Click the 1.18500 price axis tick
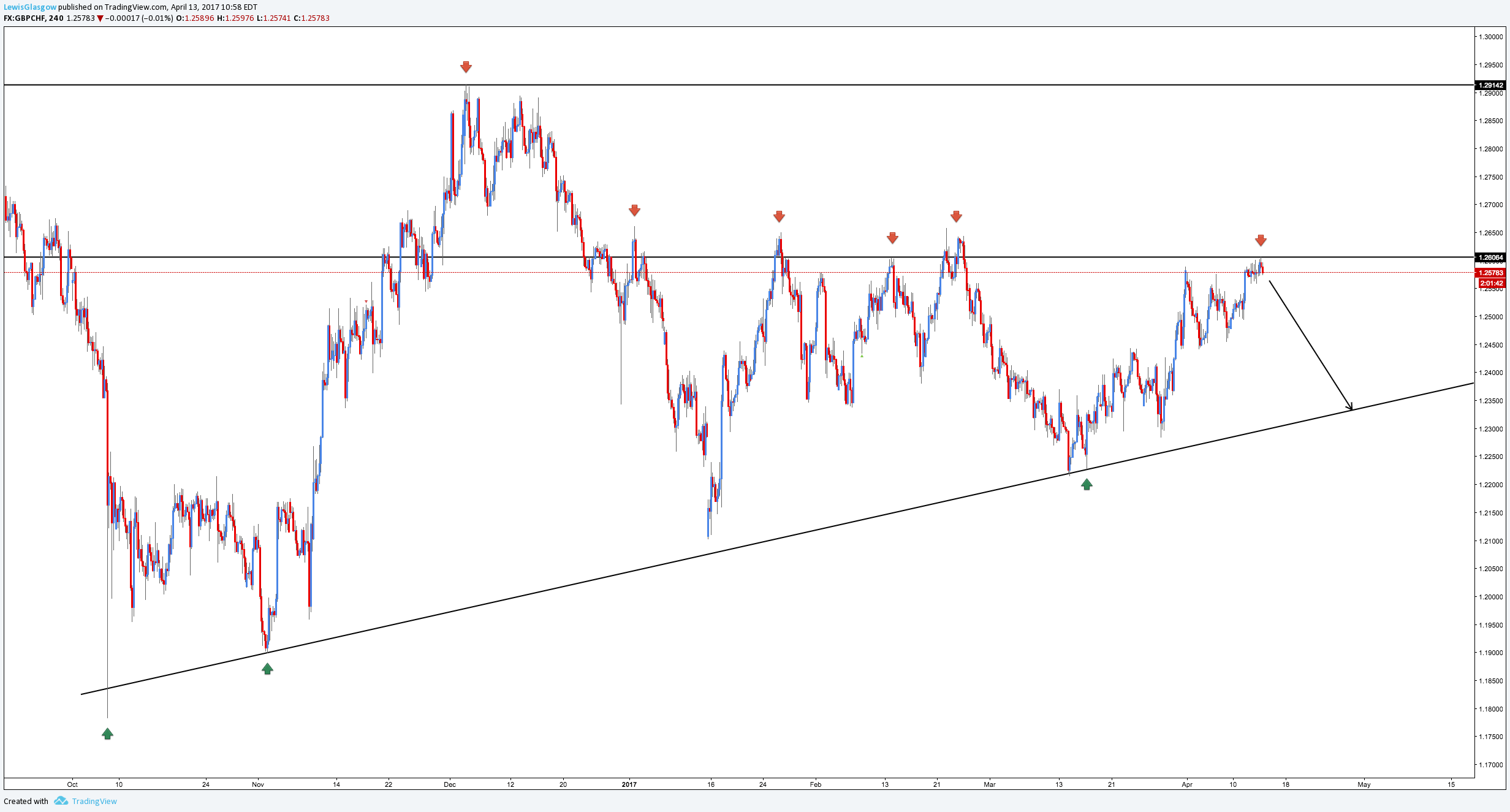 pyautogui.click(x=1490, y=681)
